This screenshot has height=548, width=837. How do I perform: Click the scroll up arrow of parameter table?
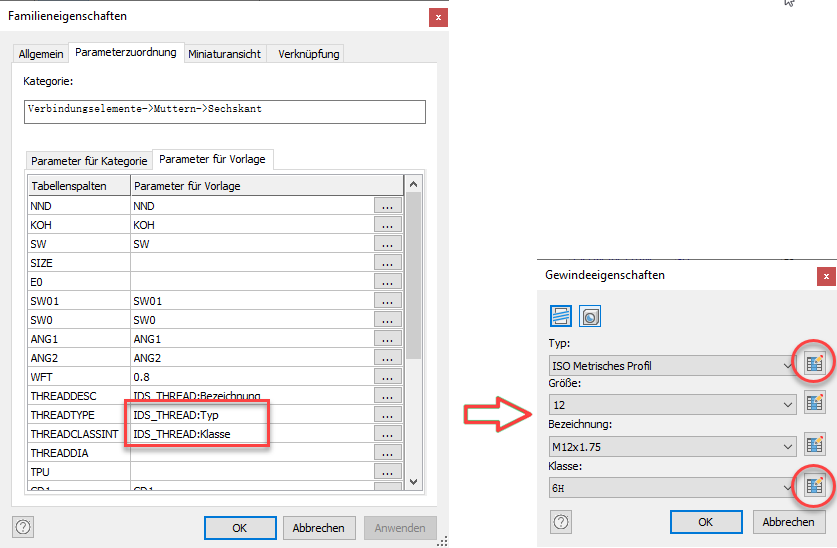413,184
